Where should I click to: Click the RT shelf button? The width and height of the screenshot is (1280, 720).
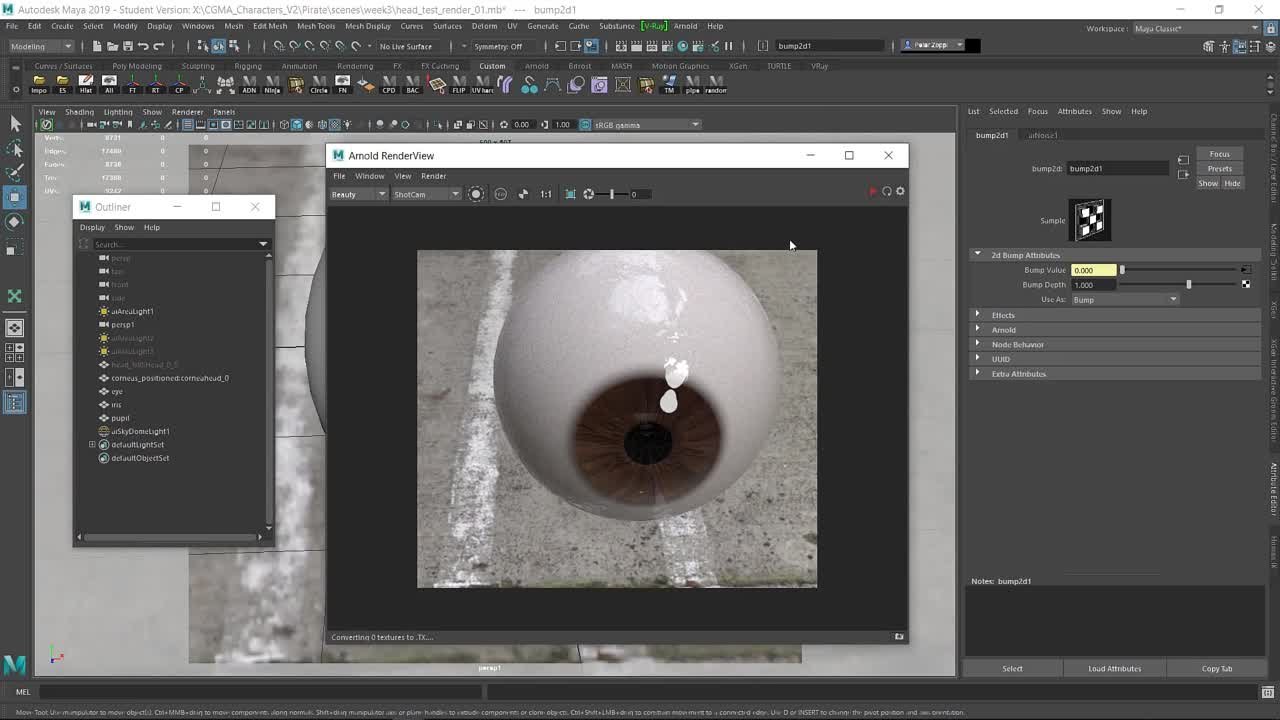(x=155, y=85)
